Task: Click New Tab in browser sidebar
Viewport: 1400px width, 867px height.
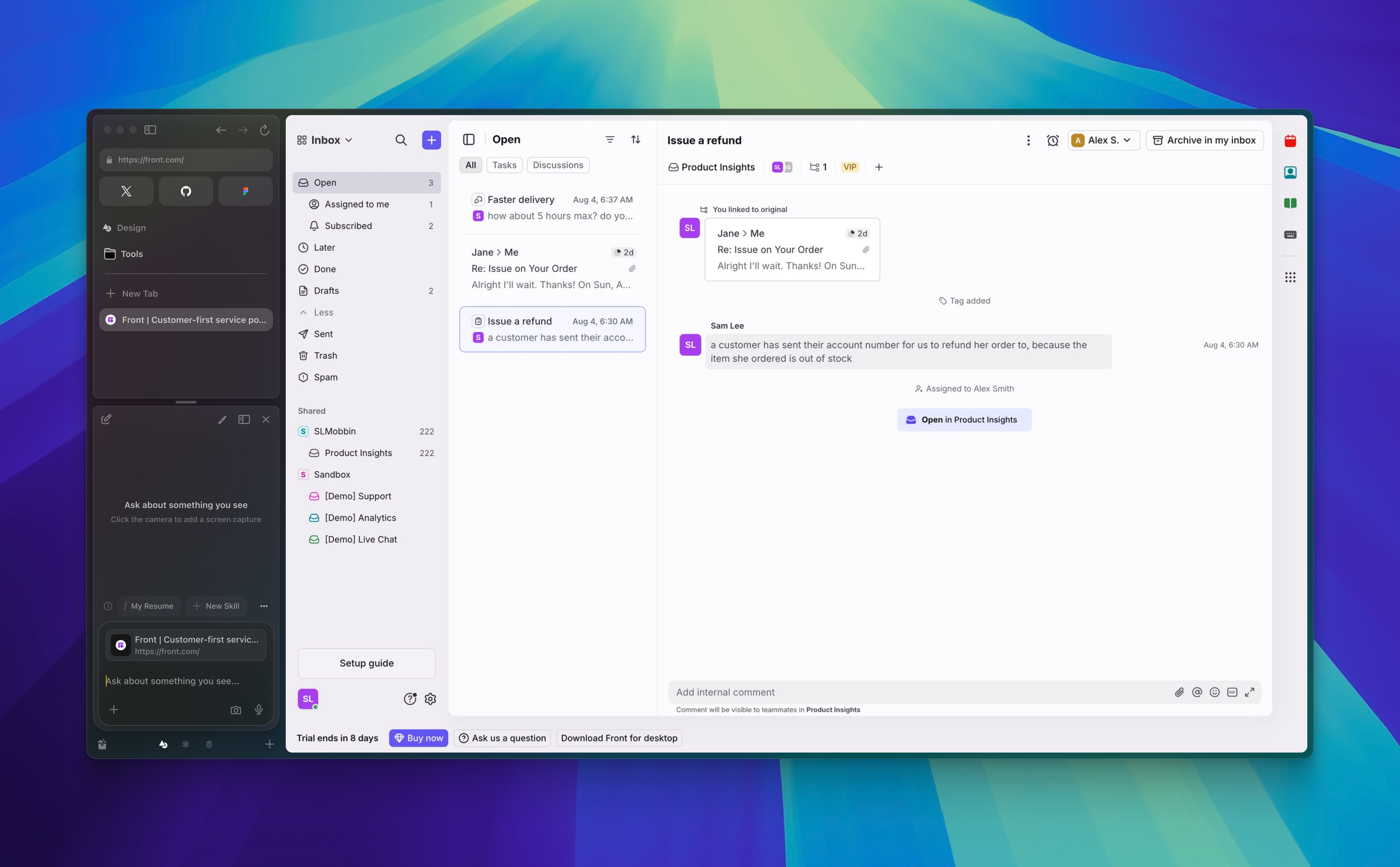Action: click(x=186, y=293)
